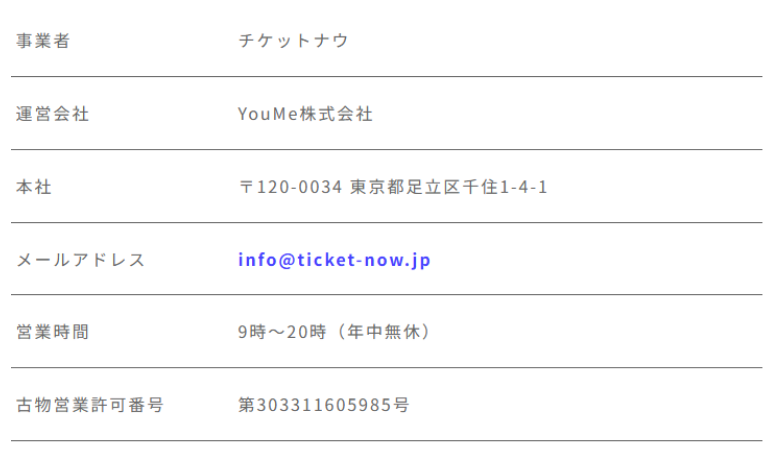Click the 営業時間 row label
Screen dimensions: 779x450
tap(52, 332)
